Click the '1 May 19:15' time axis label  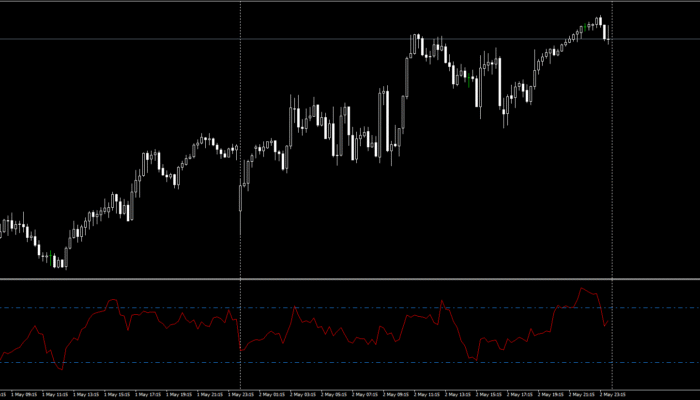[x=179, y=395]
